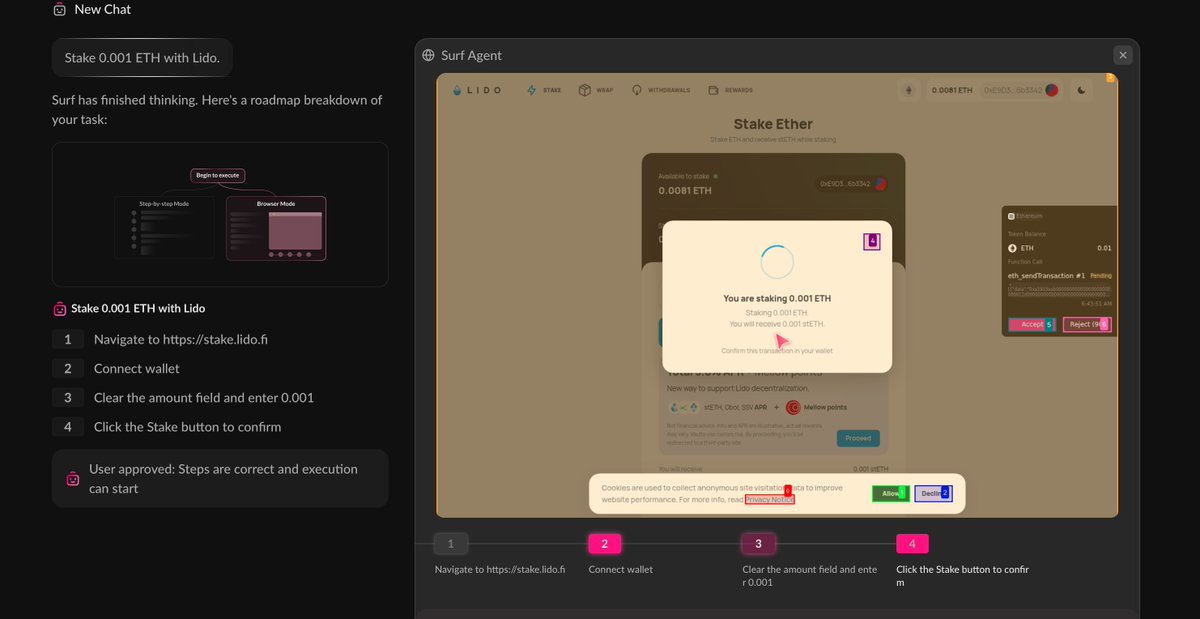
Task: Toggle dark mode with moon icon
Action: (x=1082, y=90)
